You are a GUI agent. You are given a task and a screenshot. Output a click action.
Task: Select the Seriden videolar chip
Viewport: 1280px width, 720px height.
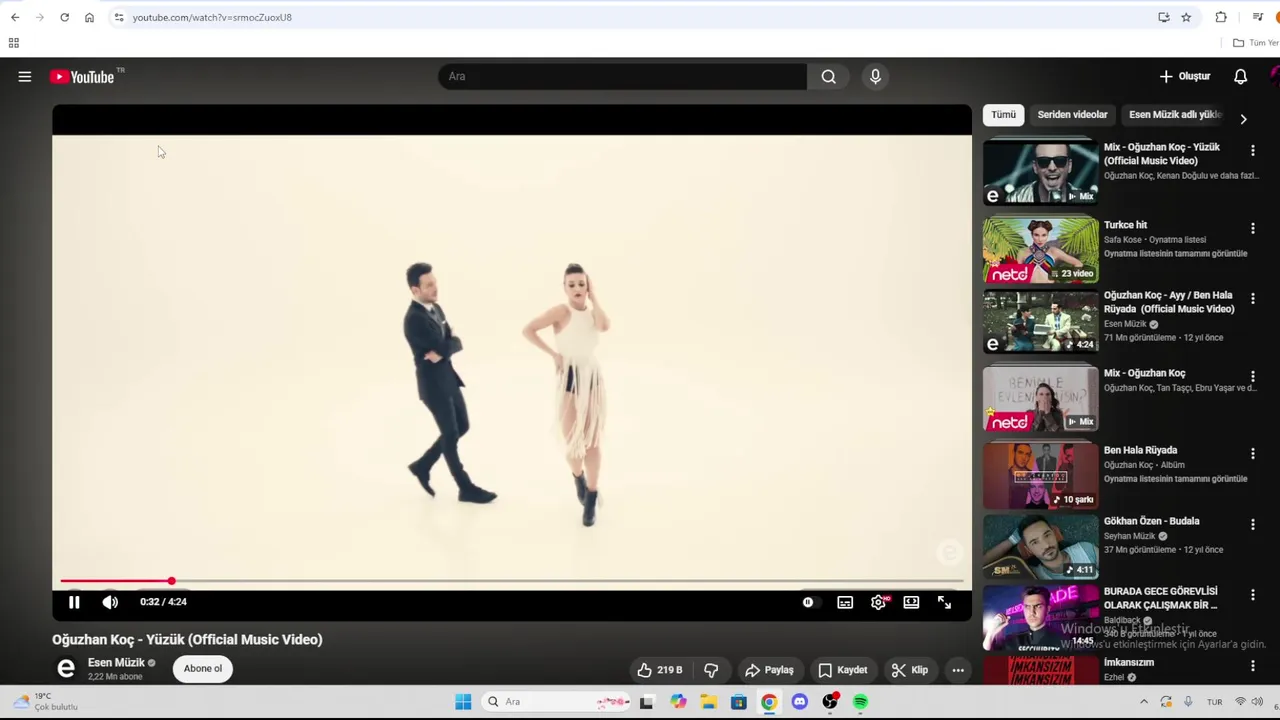[x=1072, y=115]
